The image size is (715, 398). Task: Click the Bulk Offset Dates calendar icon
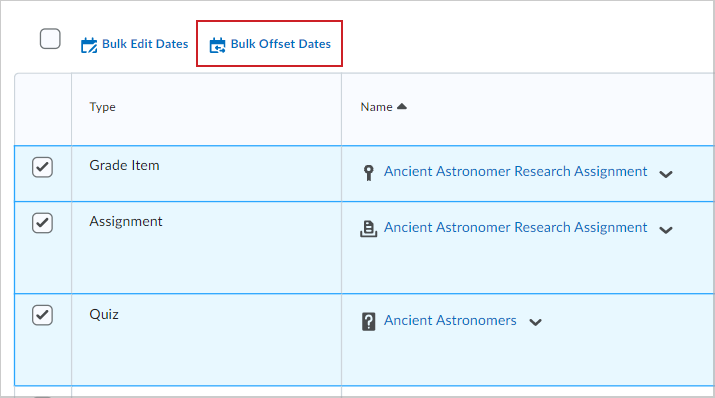(218, 45)
